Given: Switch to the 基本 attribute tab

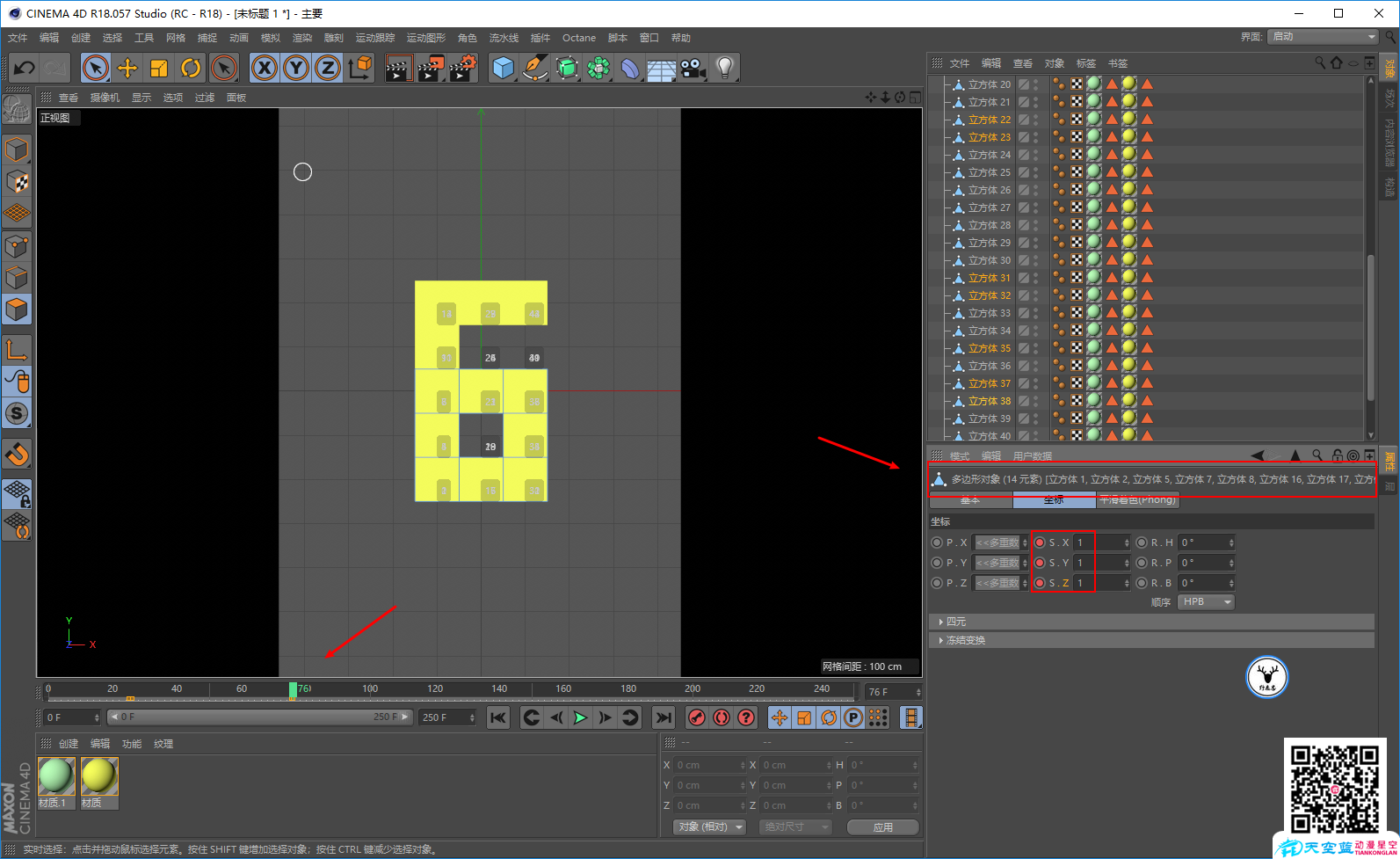Looking at the screenshot, I should click(970, 499).
